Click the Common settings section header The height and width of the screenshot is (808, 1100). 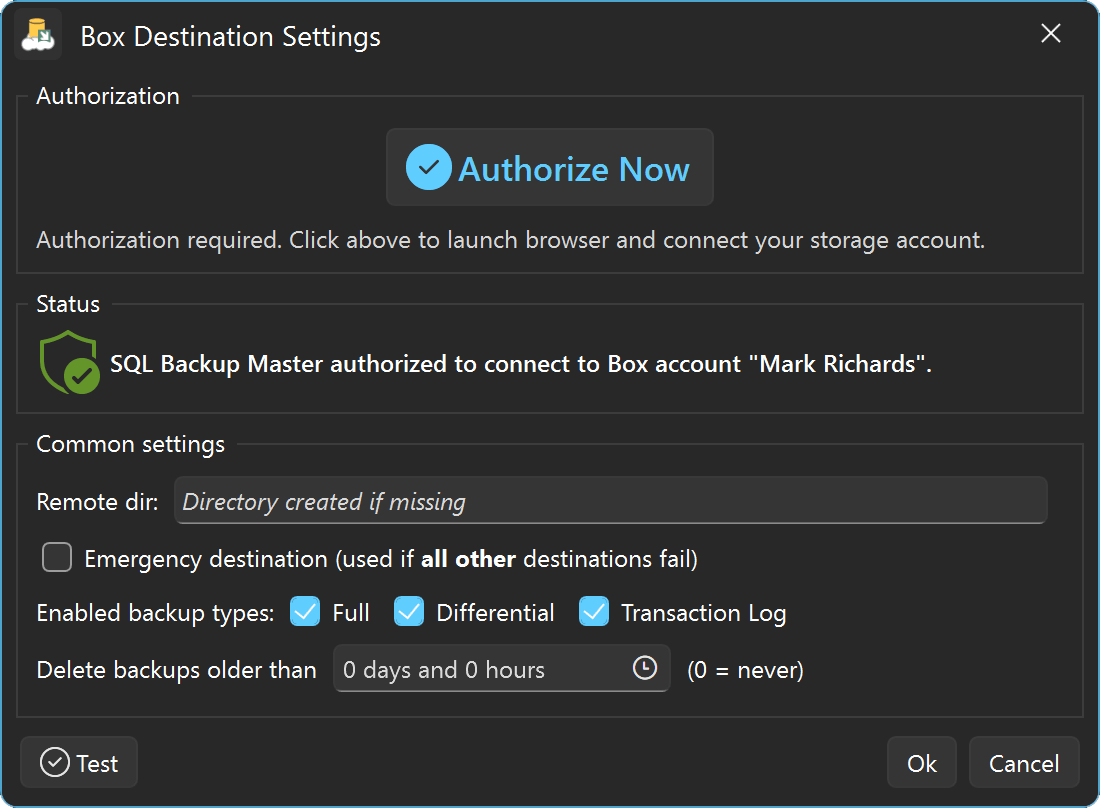coord(130,443)
